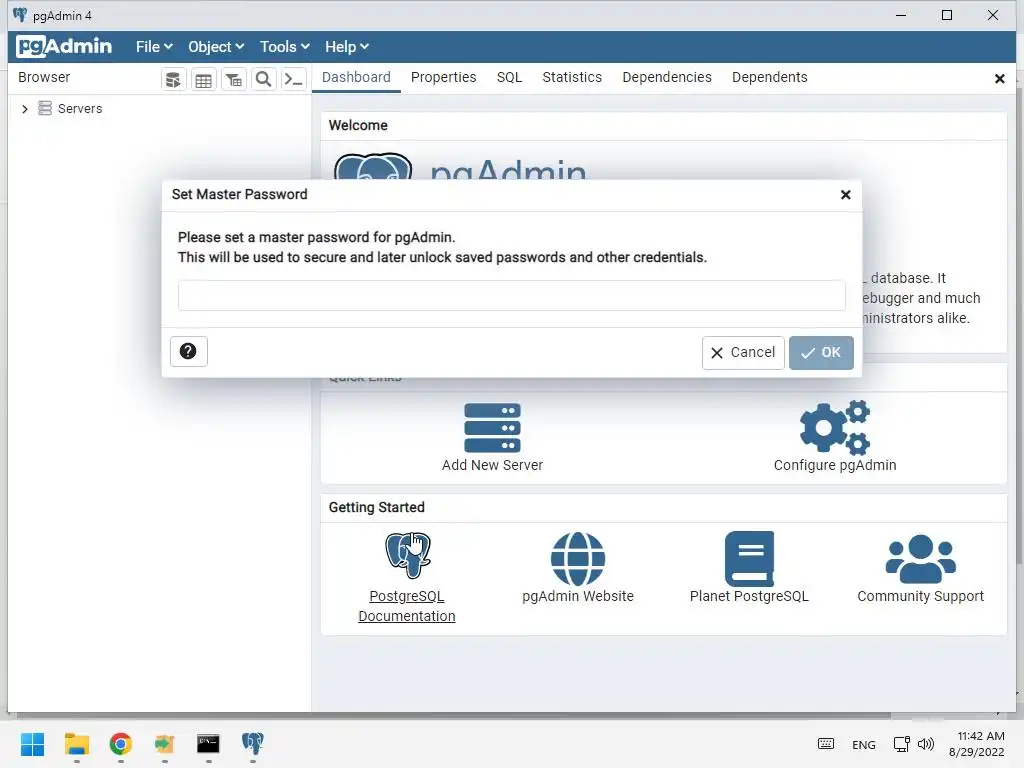Screen dimensions: 1024x768
Task: Click the Add New Server icon
Action: point(492,428)
